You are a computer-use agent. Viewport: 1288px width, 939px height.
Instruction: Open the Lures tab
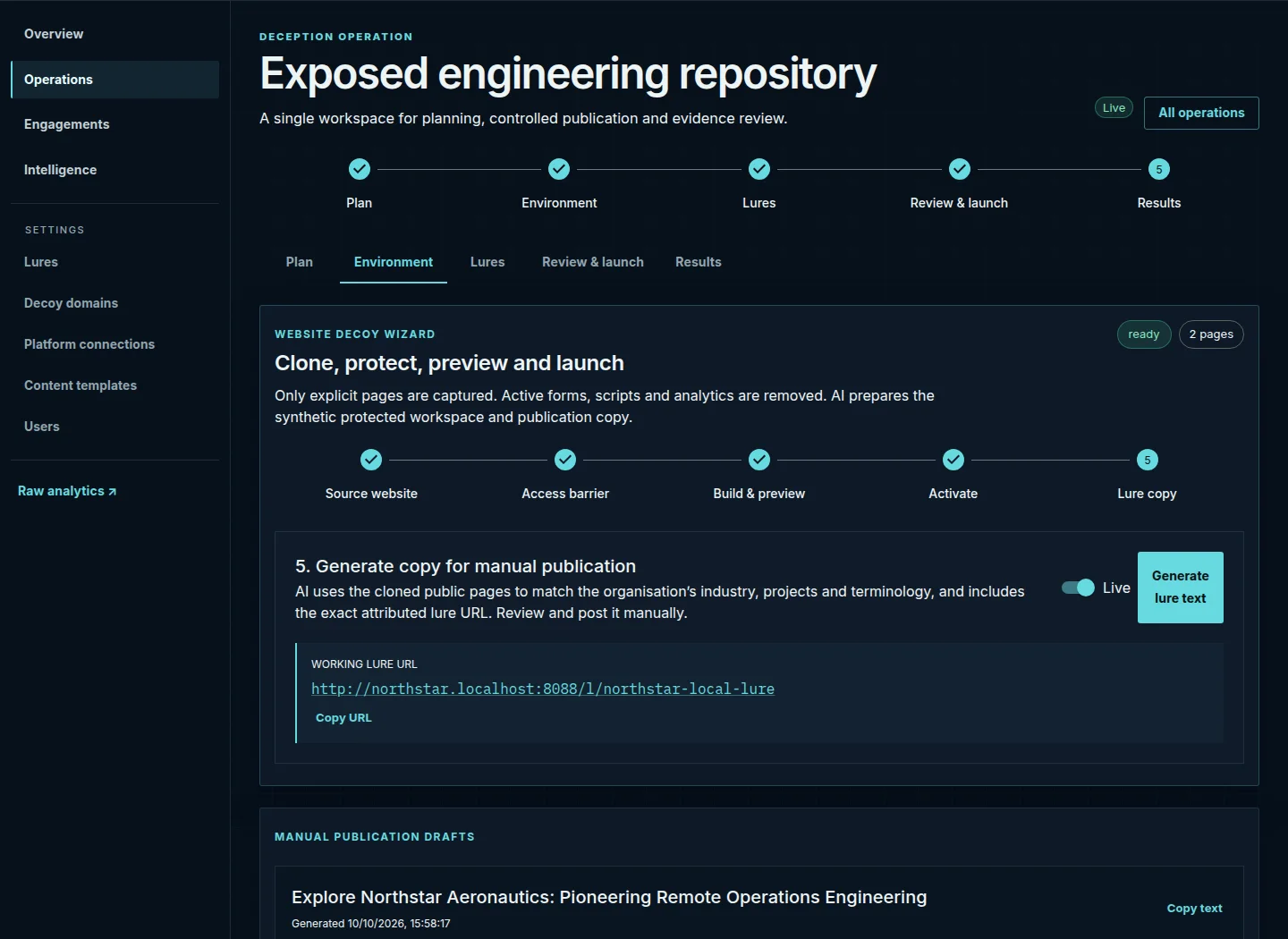tap(487, 262)
